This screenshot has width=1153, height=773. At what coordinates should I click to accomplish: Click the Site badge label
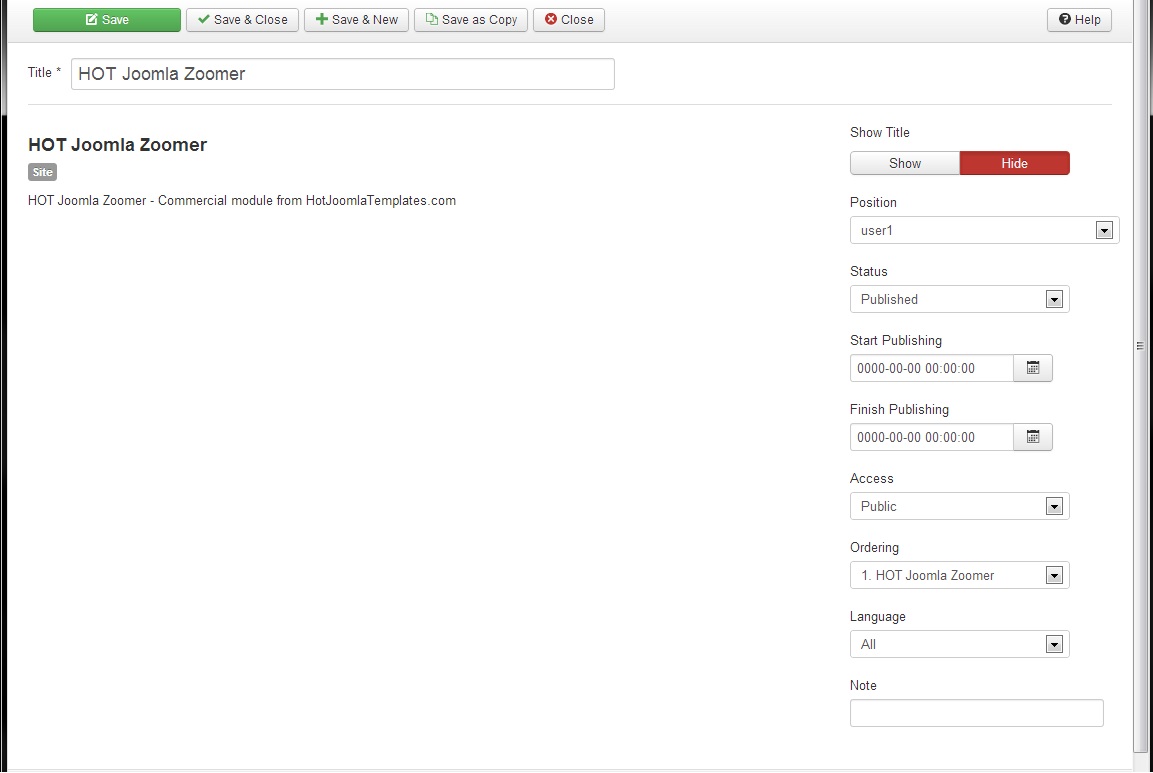(43, 172)
